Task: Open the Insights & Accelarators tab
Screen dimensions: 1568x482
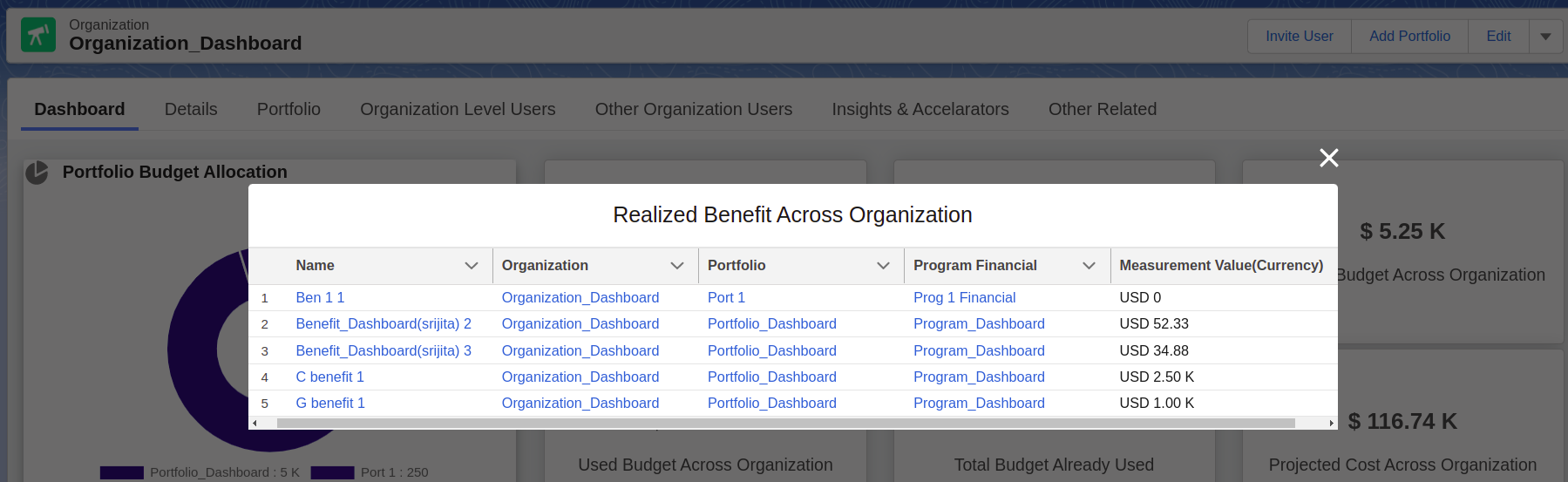Action: click(x=920, y=109)
